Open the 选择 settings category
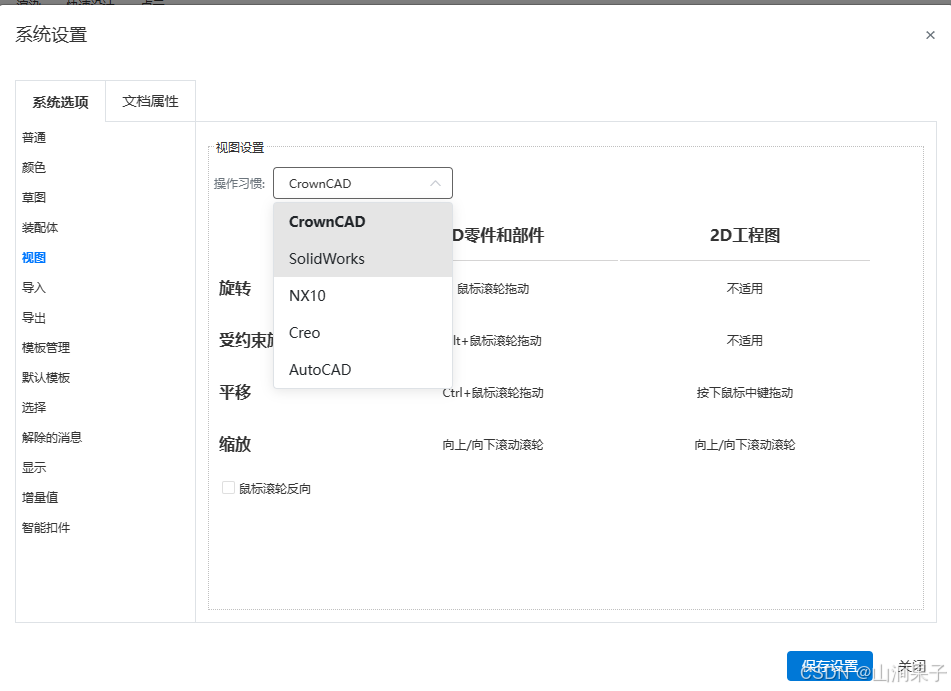Screen dimensions: 951x691 point(34,408)
